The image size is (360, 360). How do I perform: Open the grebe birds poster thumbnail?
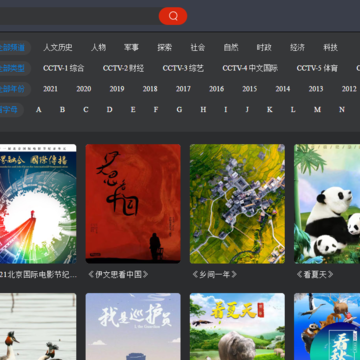38,326
